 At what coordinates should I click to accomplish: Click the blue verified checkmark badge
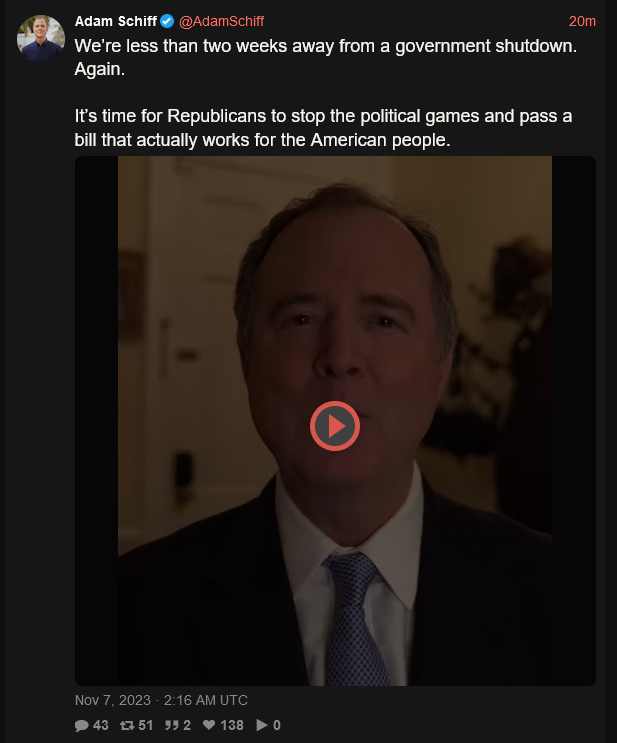coord(167,21)
